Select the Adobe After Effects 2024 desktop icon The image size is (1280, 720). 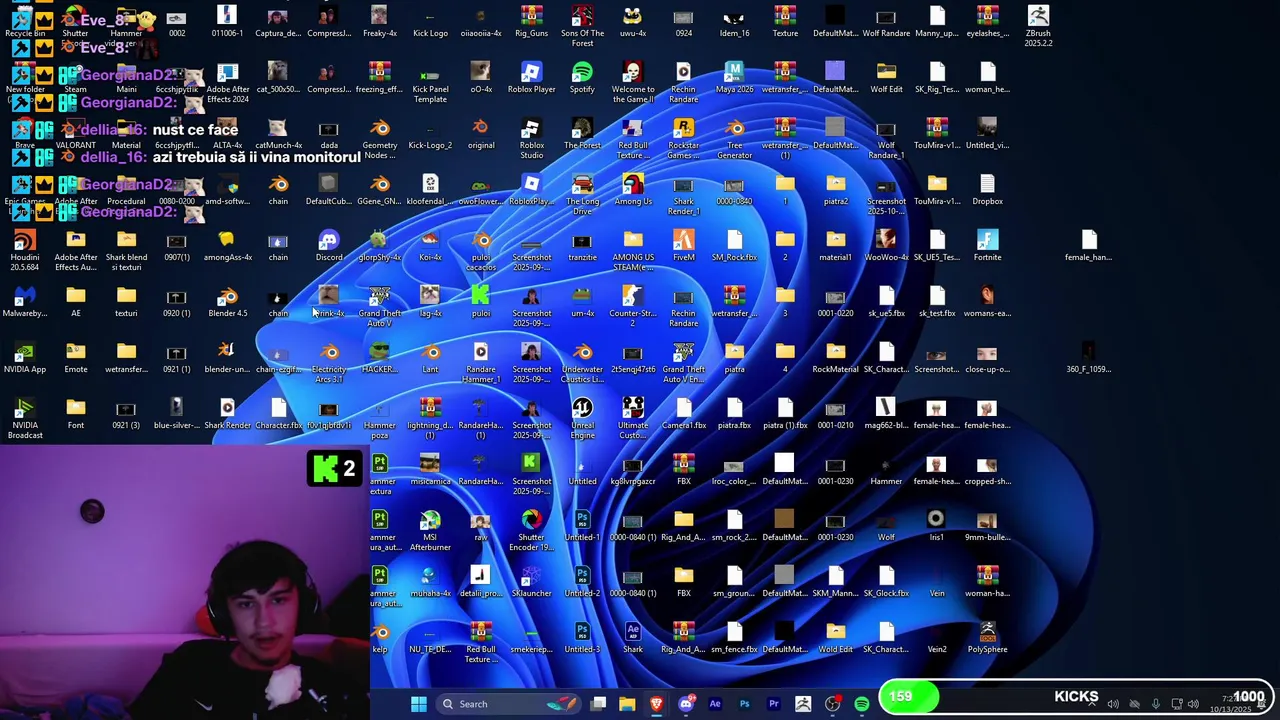click(227, 83)
